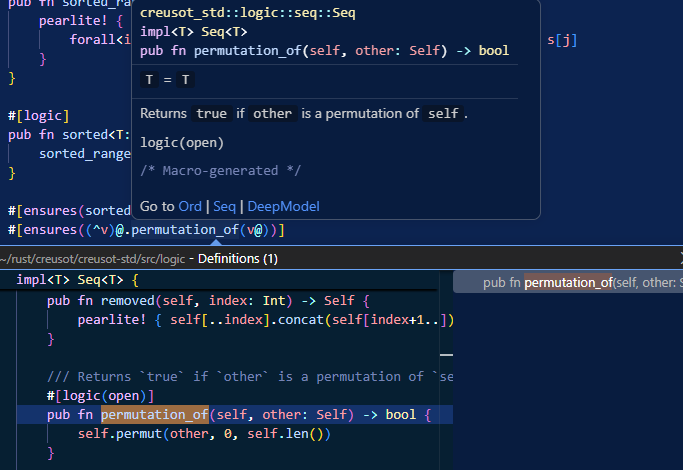Viewport: 683px width, 470px height.
Task: Click the Macro-generated comment in hover
Action: tap(220, 170)
